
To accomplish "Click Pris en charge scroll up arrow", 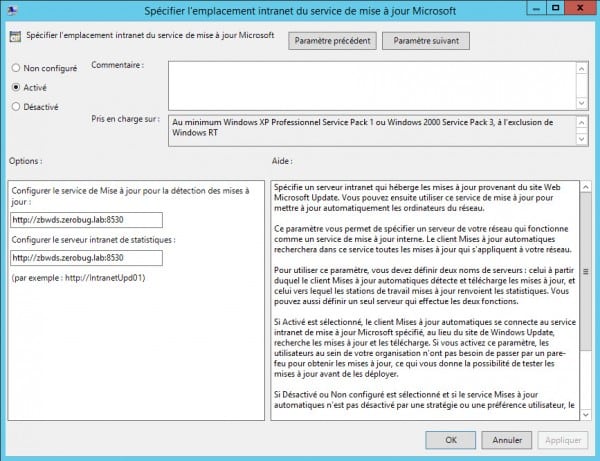I will pyautogui.click(x=582, y=122).
